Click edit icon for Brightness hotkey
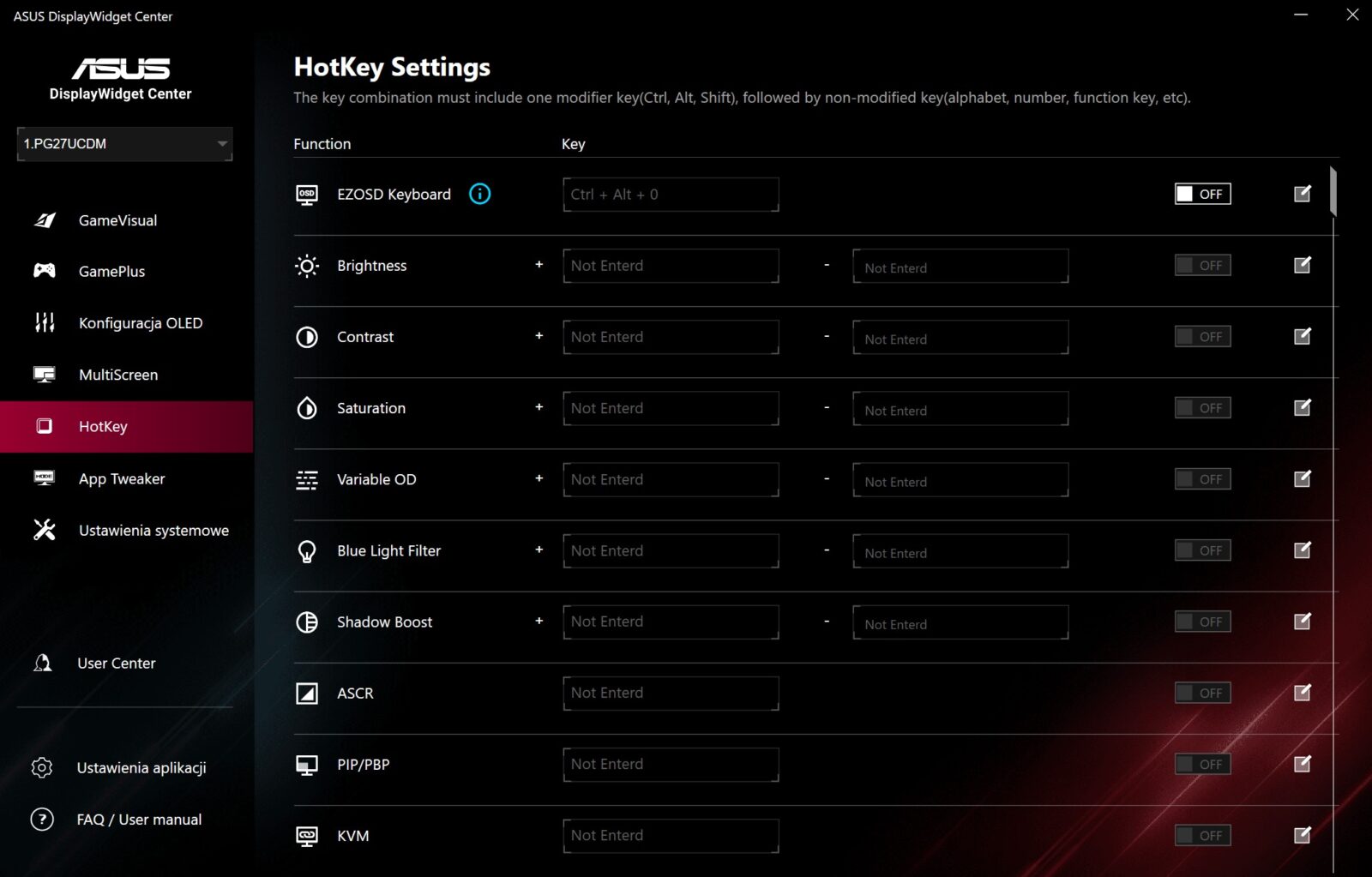This screenshot has width=1372, height=877. pyautogui.click(x=1302, y=265)
